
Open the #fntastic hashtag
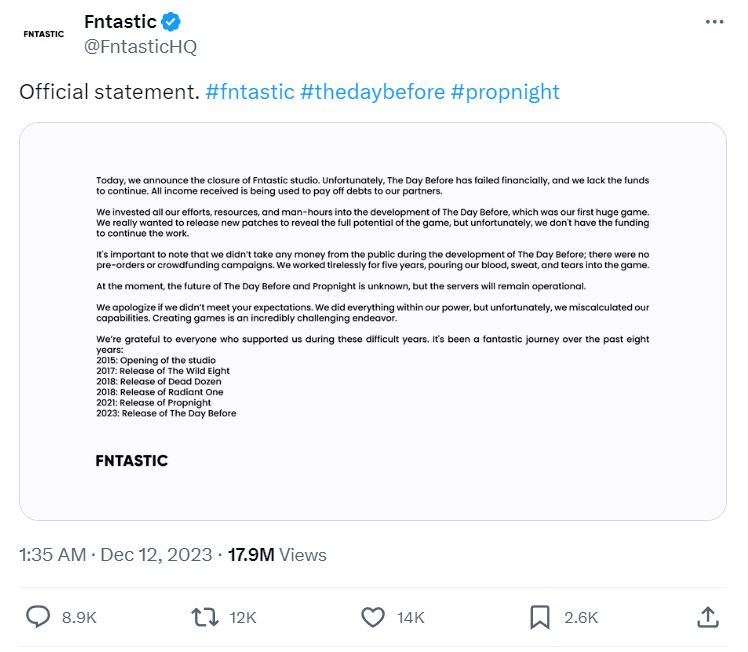(250, 92)
